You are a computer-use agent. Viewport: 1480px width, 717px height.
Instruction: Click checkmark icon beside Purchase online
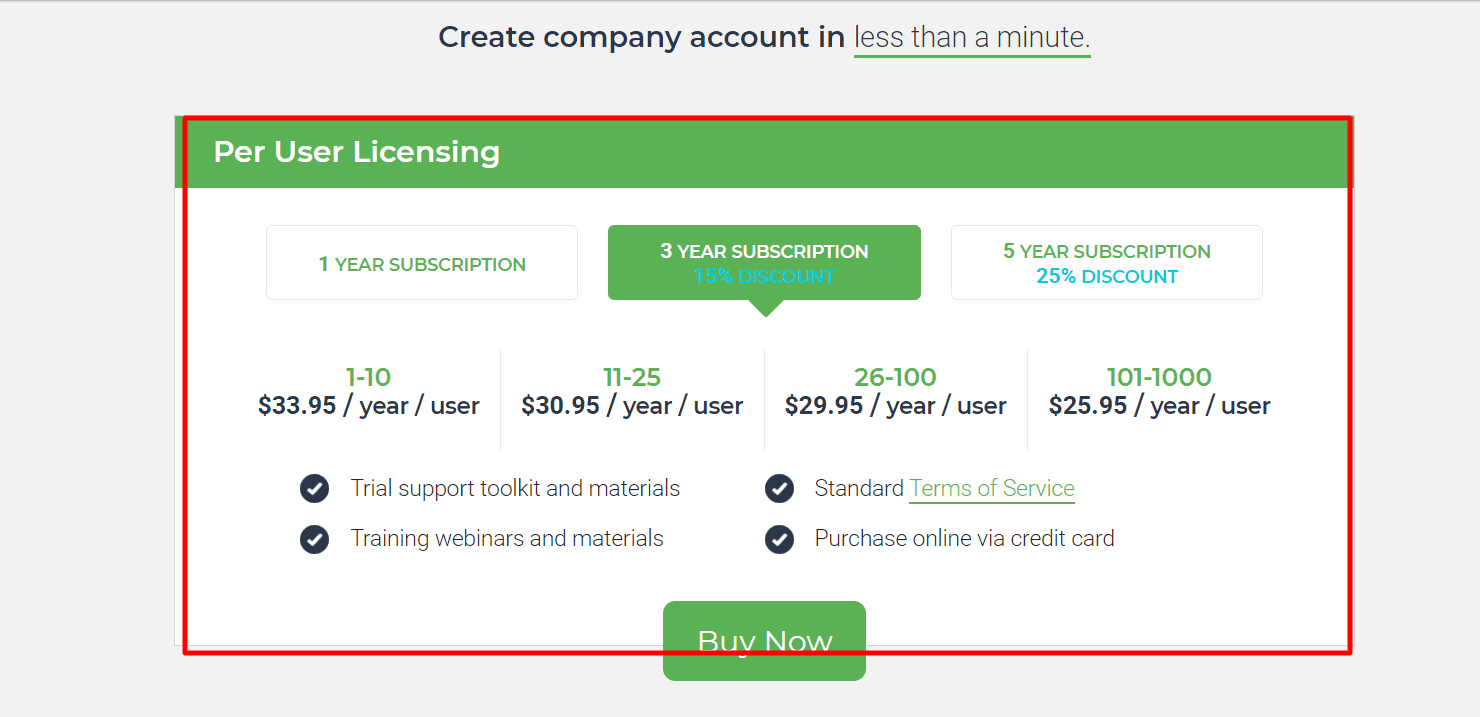[779, 539]
